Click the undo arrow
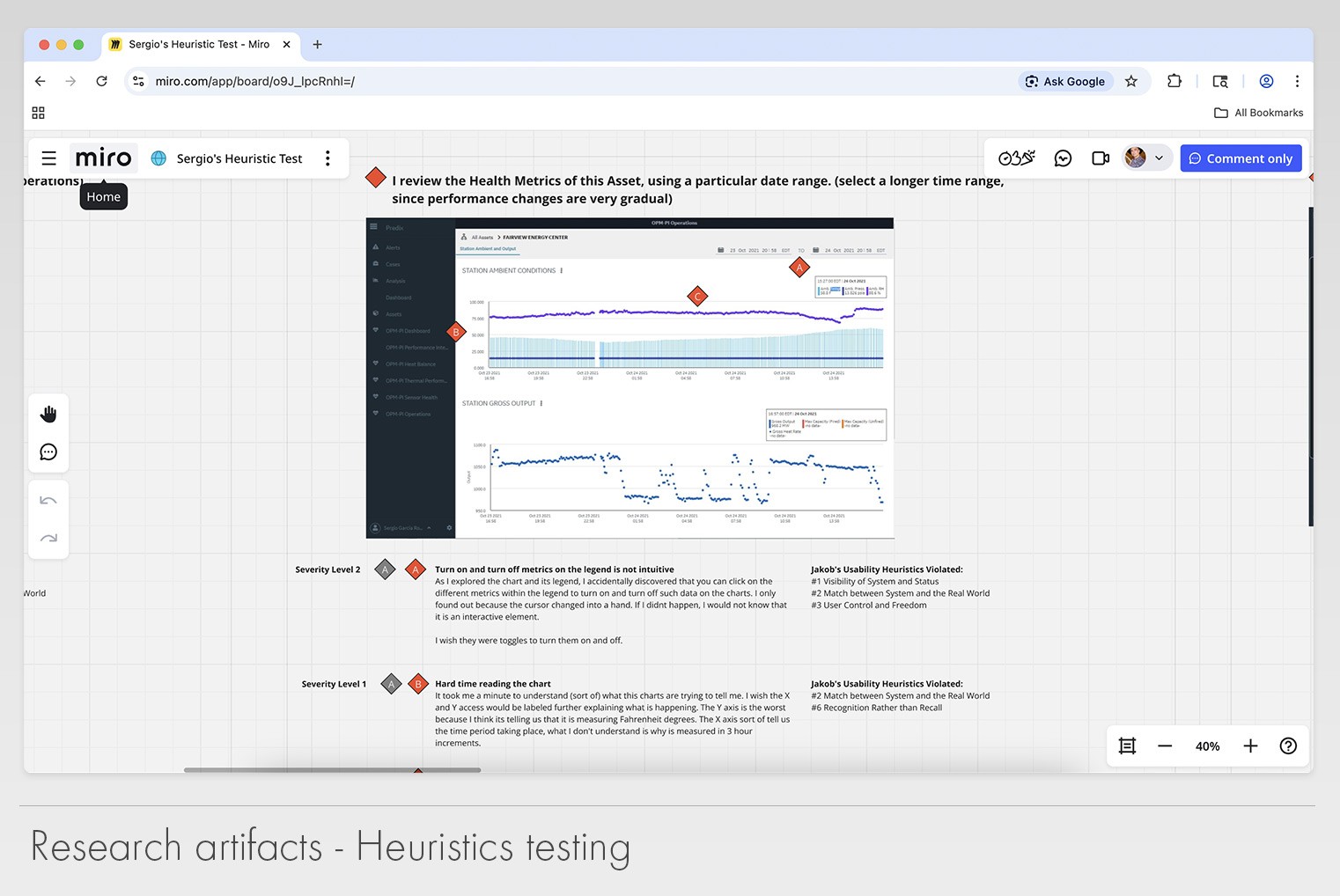This screenshot has height=896, width=1340. [48, 501]
